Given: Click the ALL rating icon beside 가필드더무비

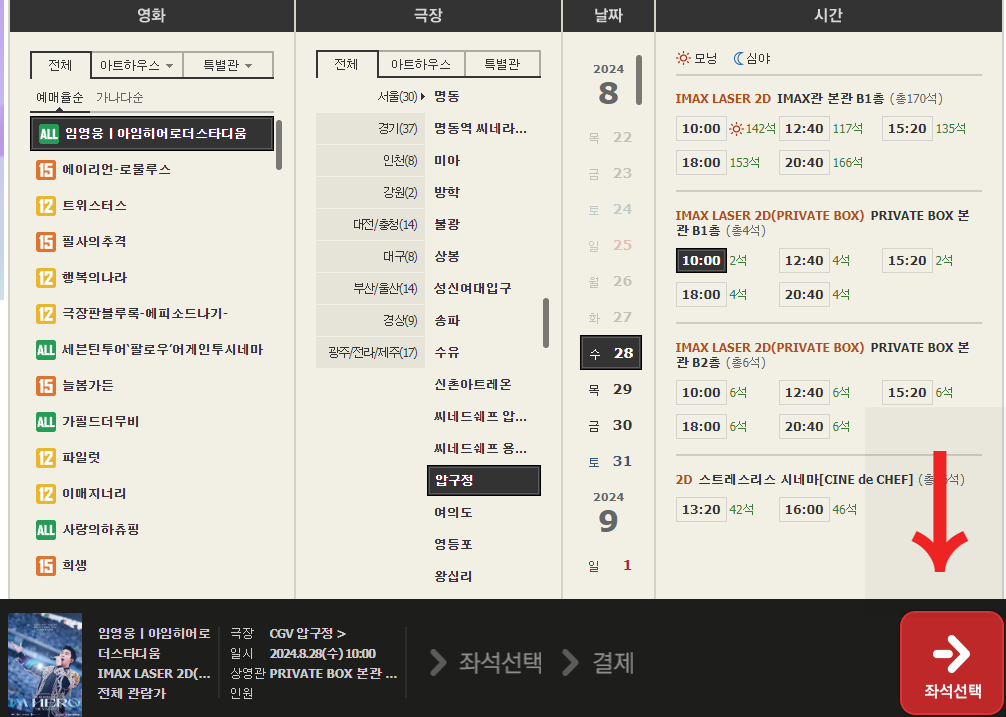Looking at the screenshot, I should point(46,421).
